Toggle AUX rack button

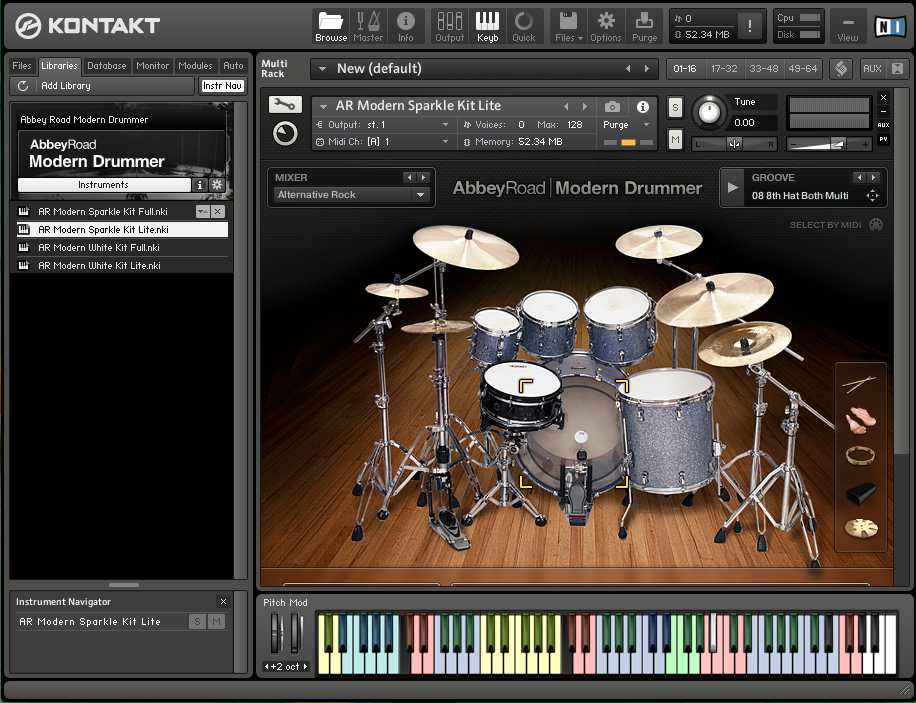tap(872, 68)
